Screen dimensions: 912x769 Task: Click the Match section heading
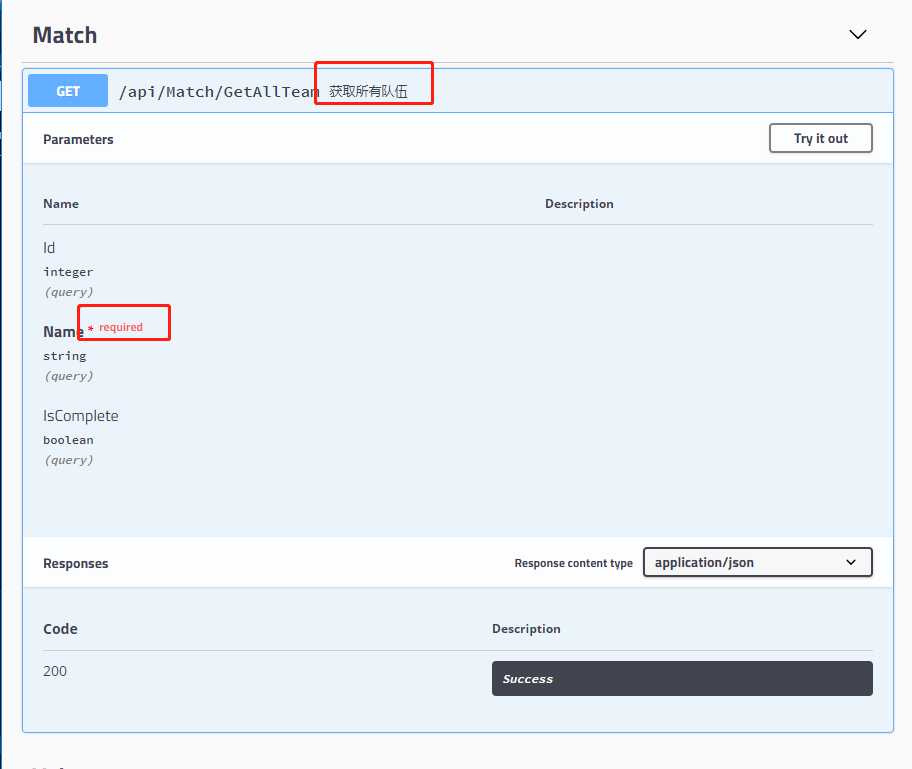click(65, 35)
